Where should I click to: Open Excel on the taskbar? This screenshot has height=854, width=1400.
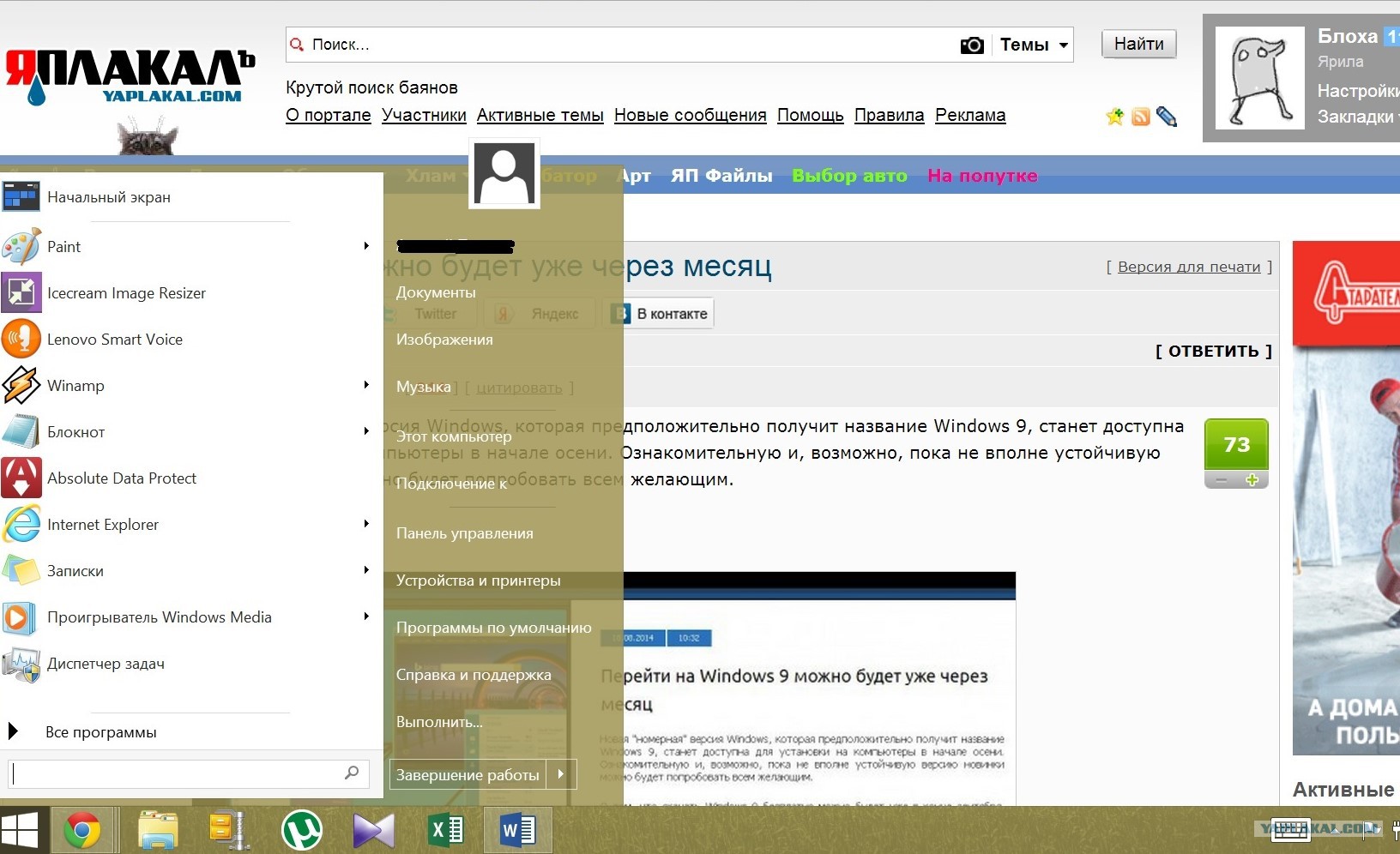tap(446, 830)
